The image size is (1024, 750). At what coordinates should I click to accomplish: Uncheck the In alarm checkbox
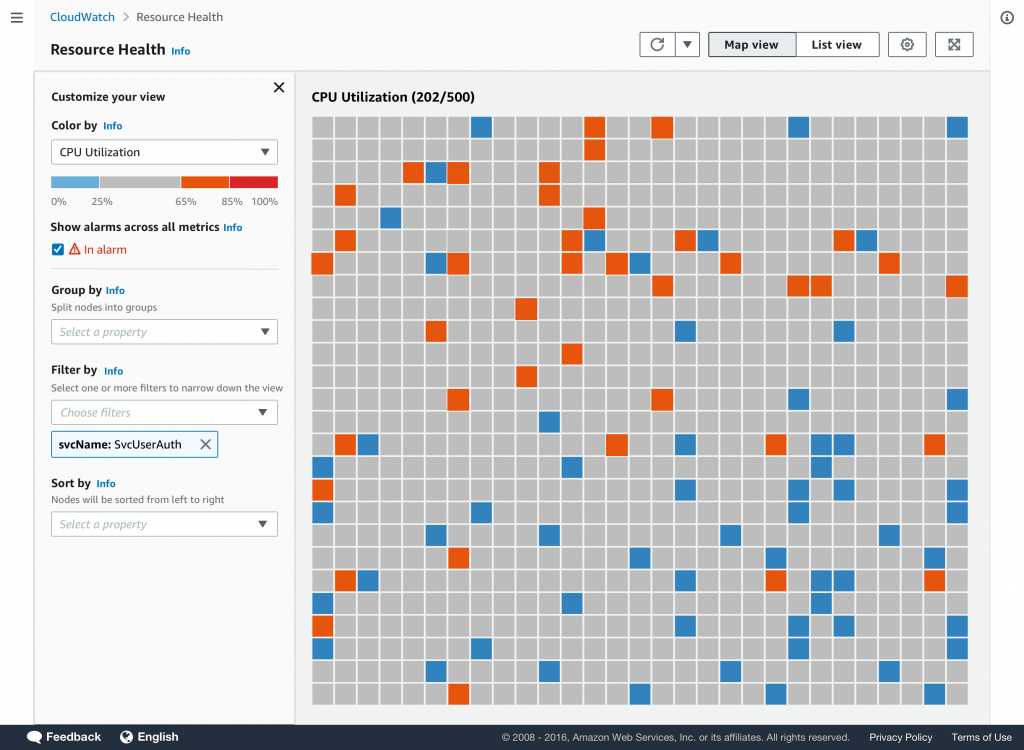coord(57,249)
